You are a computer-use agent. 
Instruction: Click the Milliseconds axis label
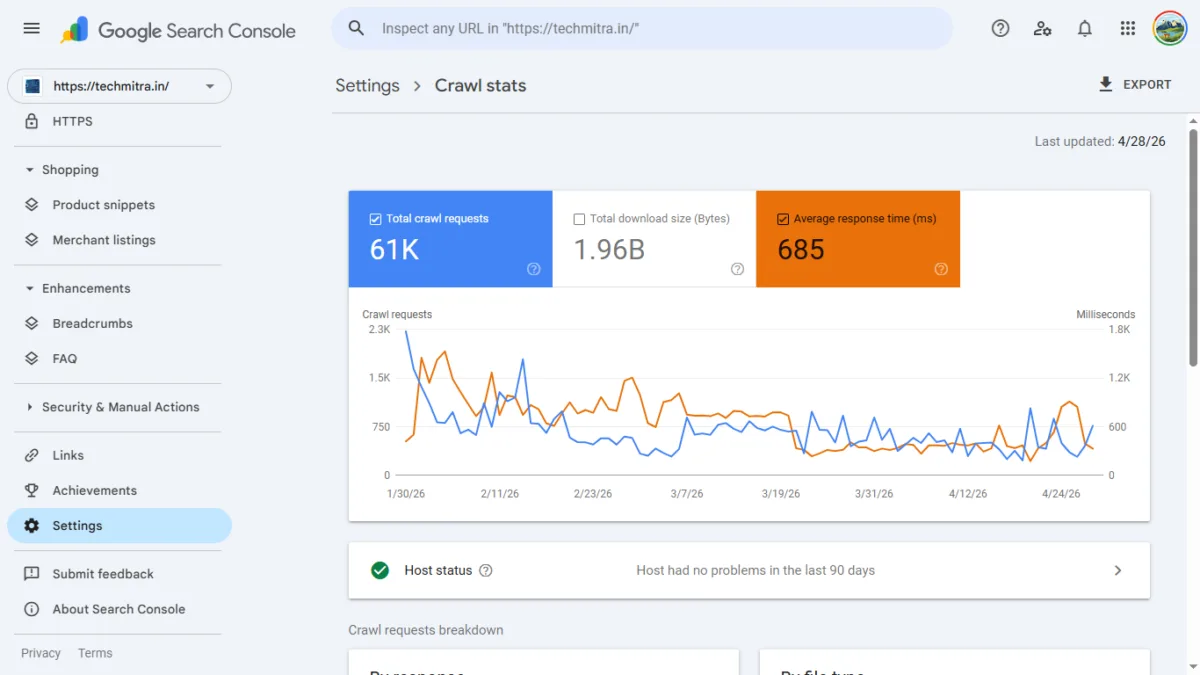click(x=1105, y=314)
